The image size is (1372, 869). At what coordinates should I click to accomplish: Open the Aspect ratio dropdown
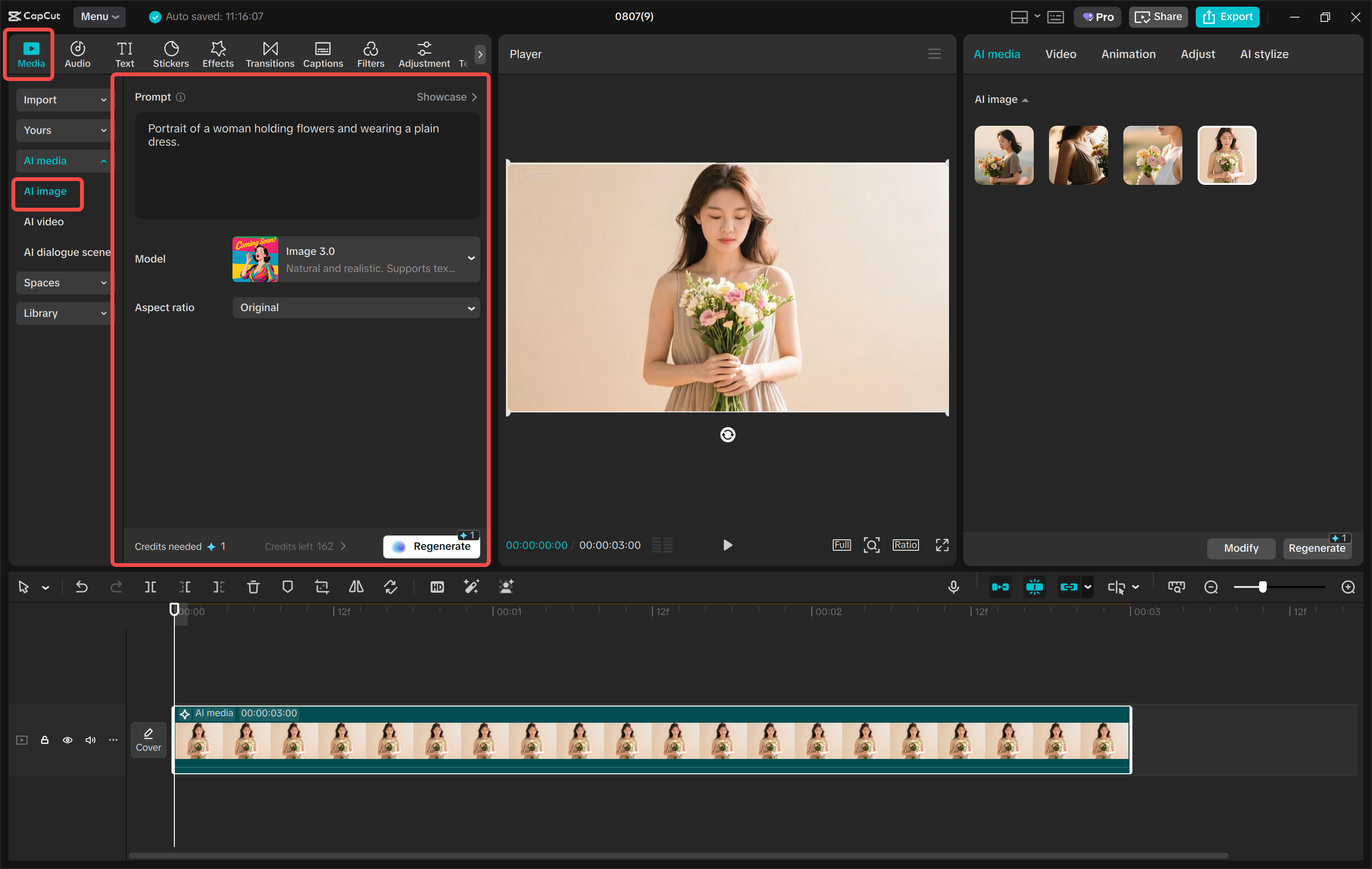[x=355, y=308]
